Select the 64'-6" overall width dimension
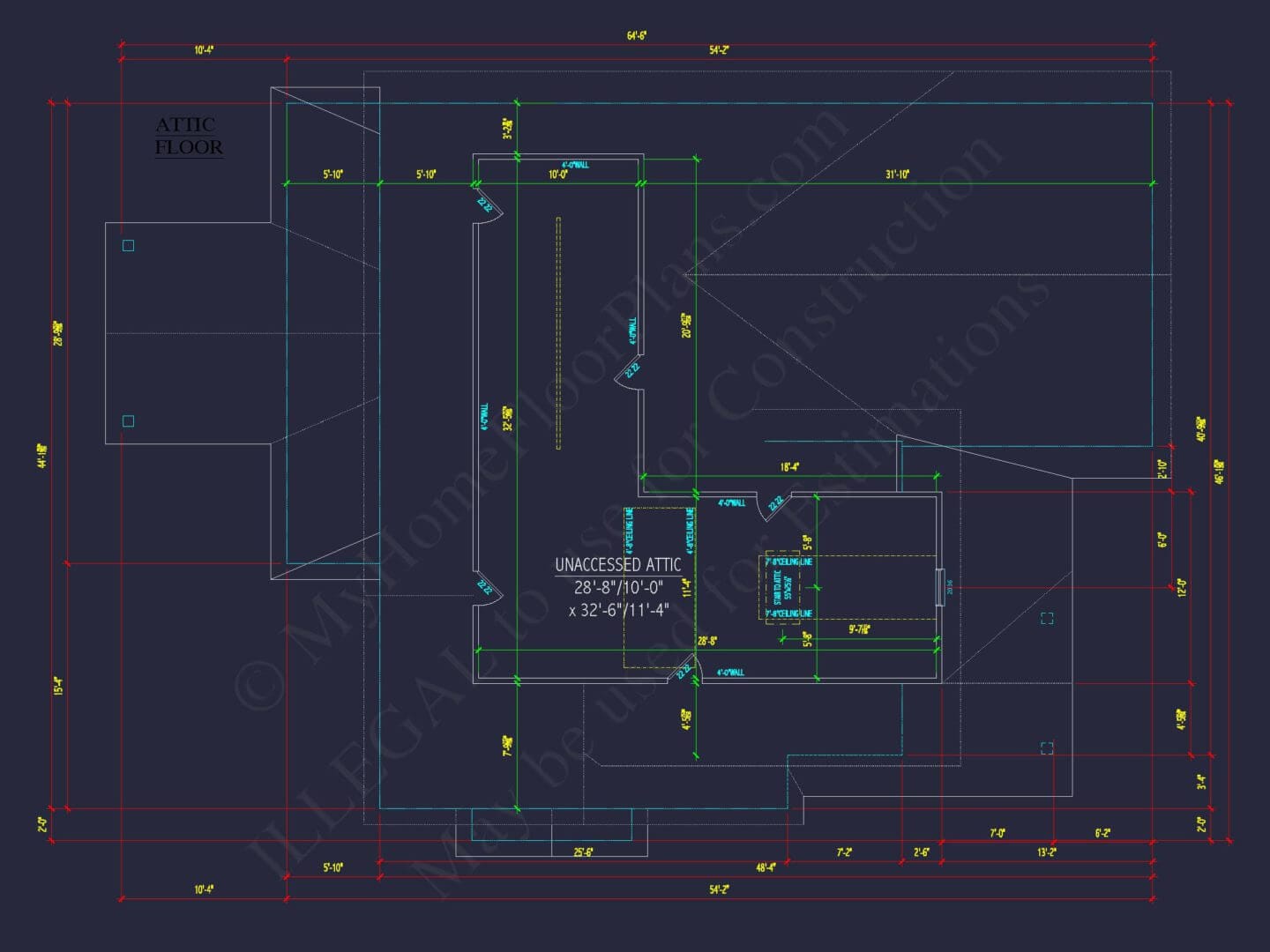This screenshot has height=952, width=1270. 637,35
